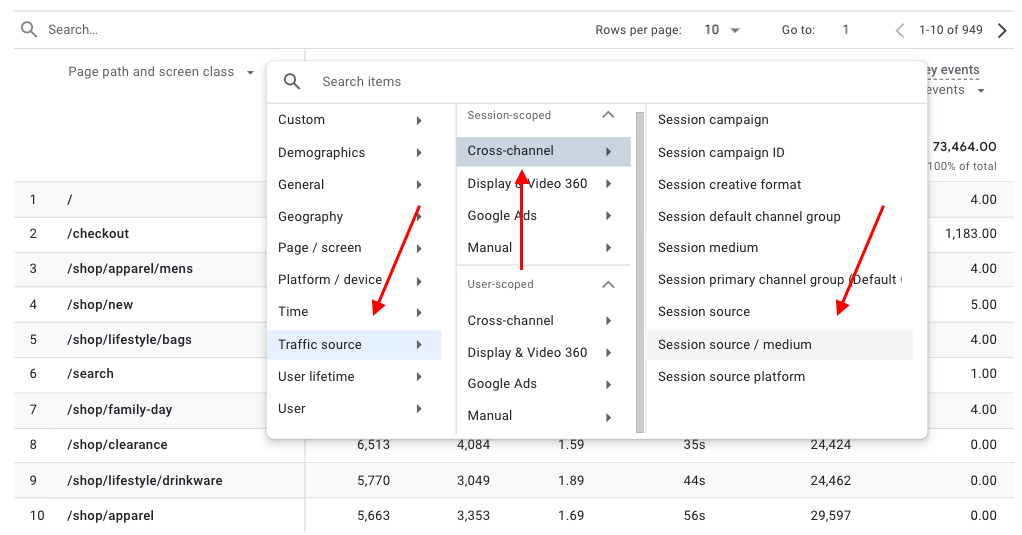Collapse the User-scoped section
1022x535 pixels.
(x=607, y=284)
